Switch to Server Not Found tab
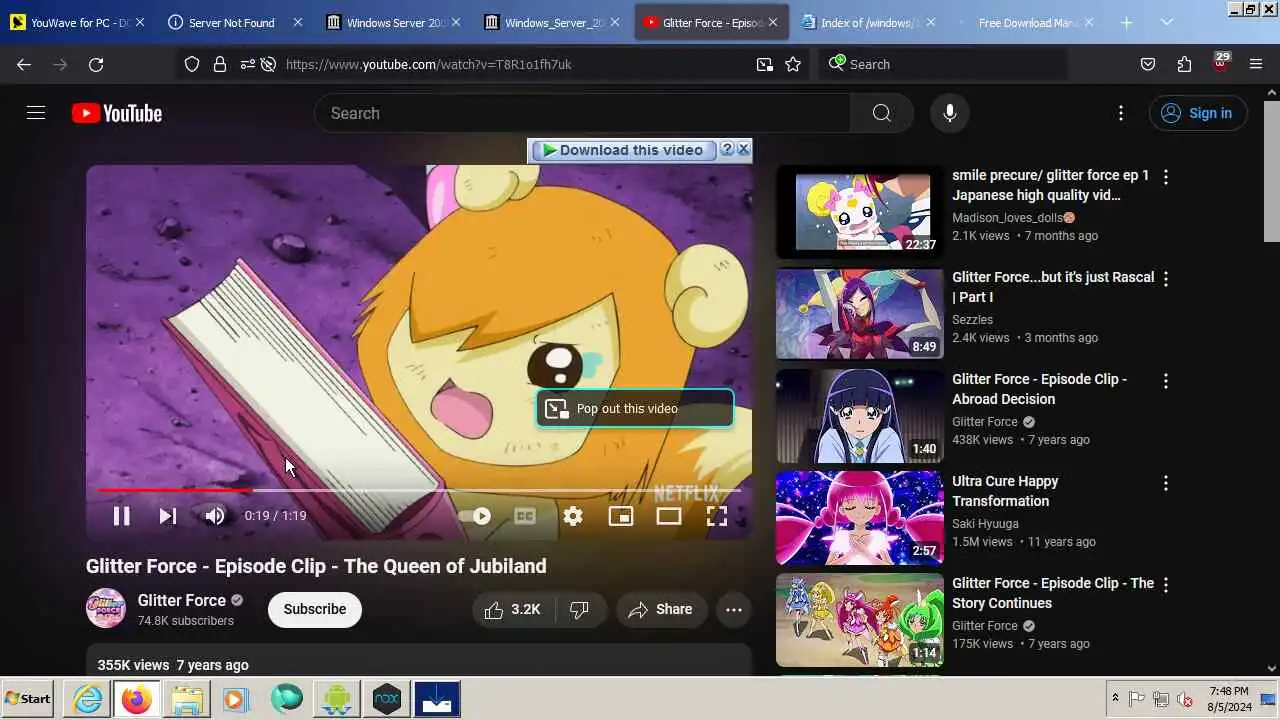Viewport: 1280px width, 720px height. (x=235, y=22)
